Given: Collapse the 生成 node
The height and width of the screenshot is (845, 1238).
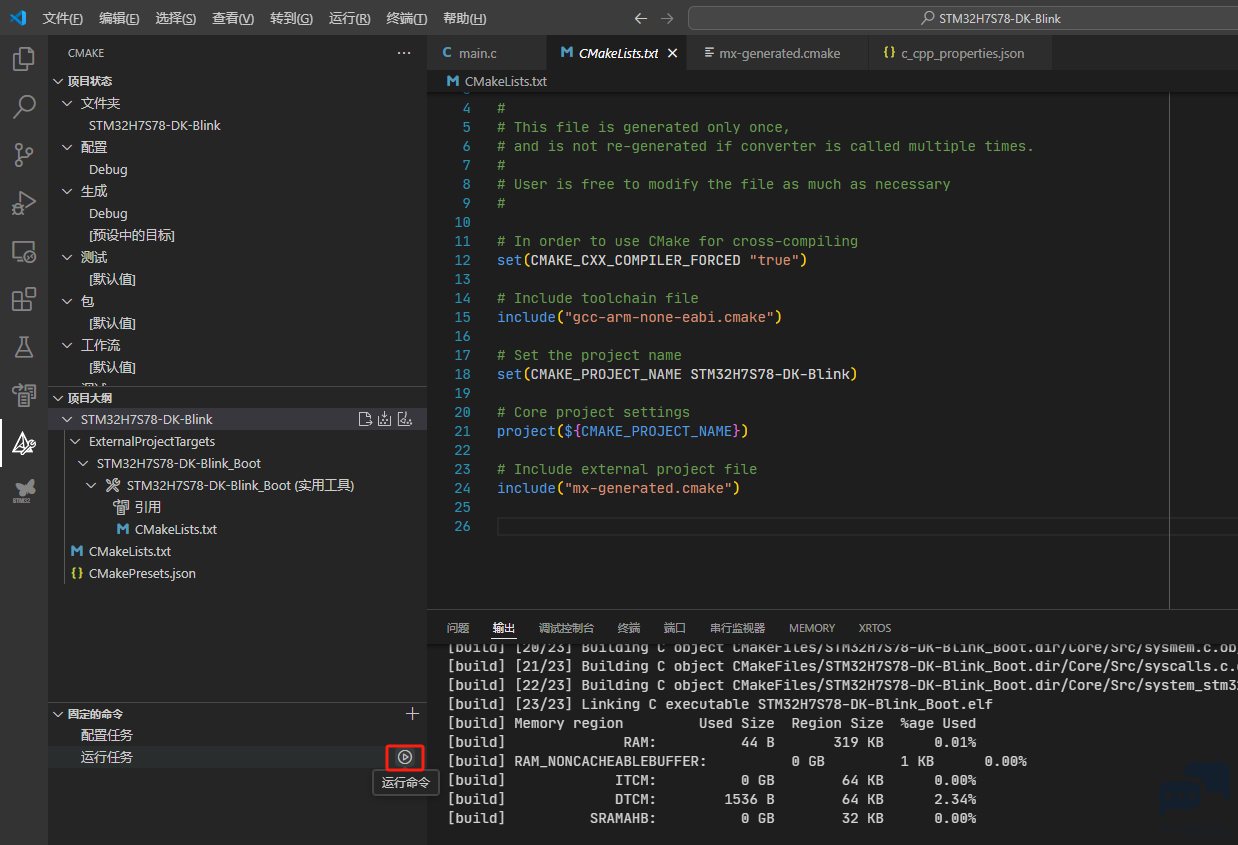Looking at the screenshot, I should (67, 191).
